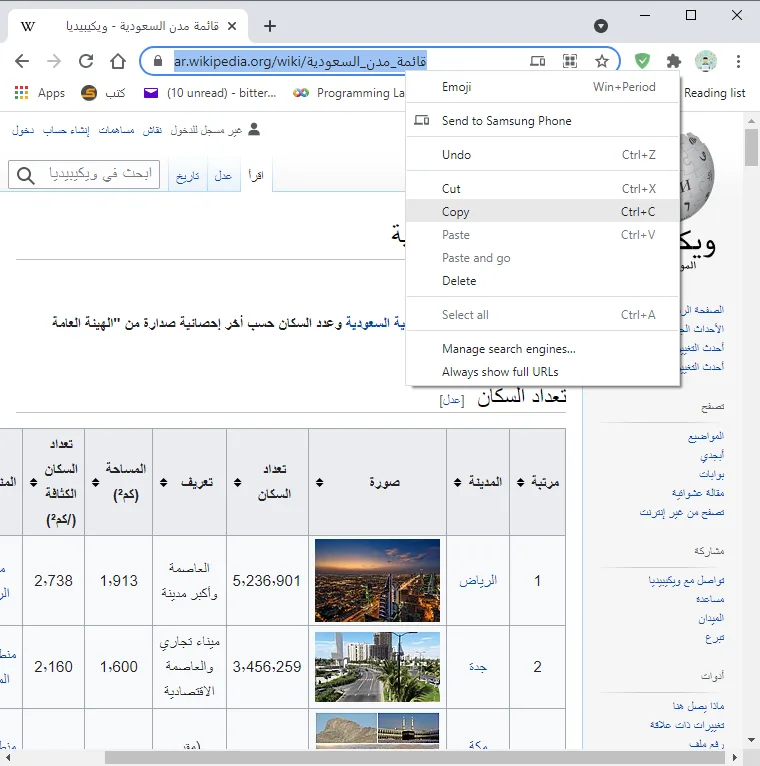Open the QR code icon in address bar
The height and width of the screenshot is (766, 760).
pyautogui.click(x=570, y=61)
